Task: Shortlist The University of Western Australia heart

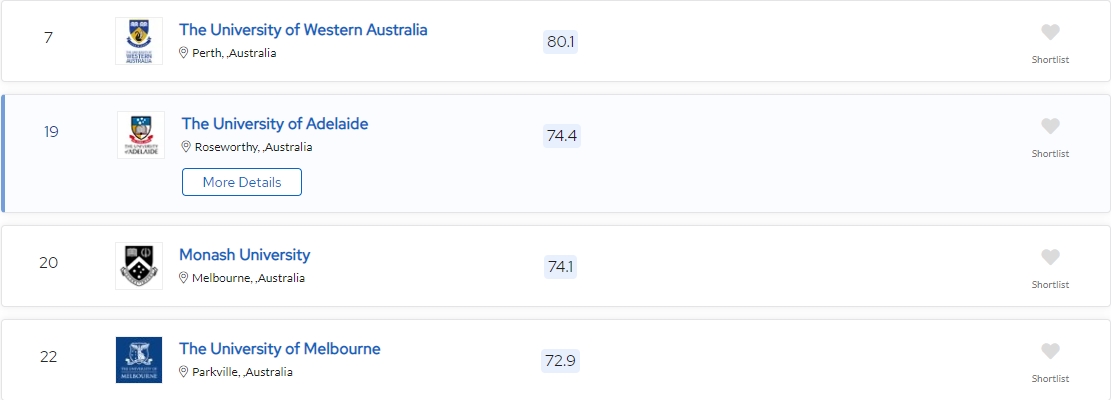Action: [x=1050, y=33]
